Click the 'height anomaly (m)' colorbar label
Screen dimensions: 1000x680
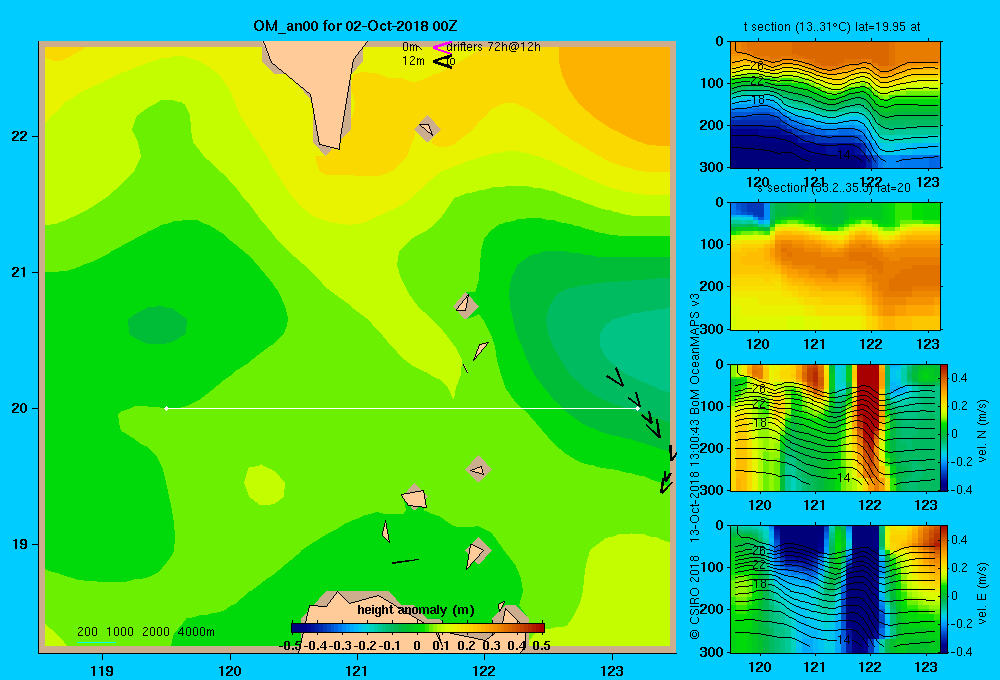point(416,610)
